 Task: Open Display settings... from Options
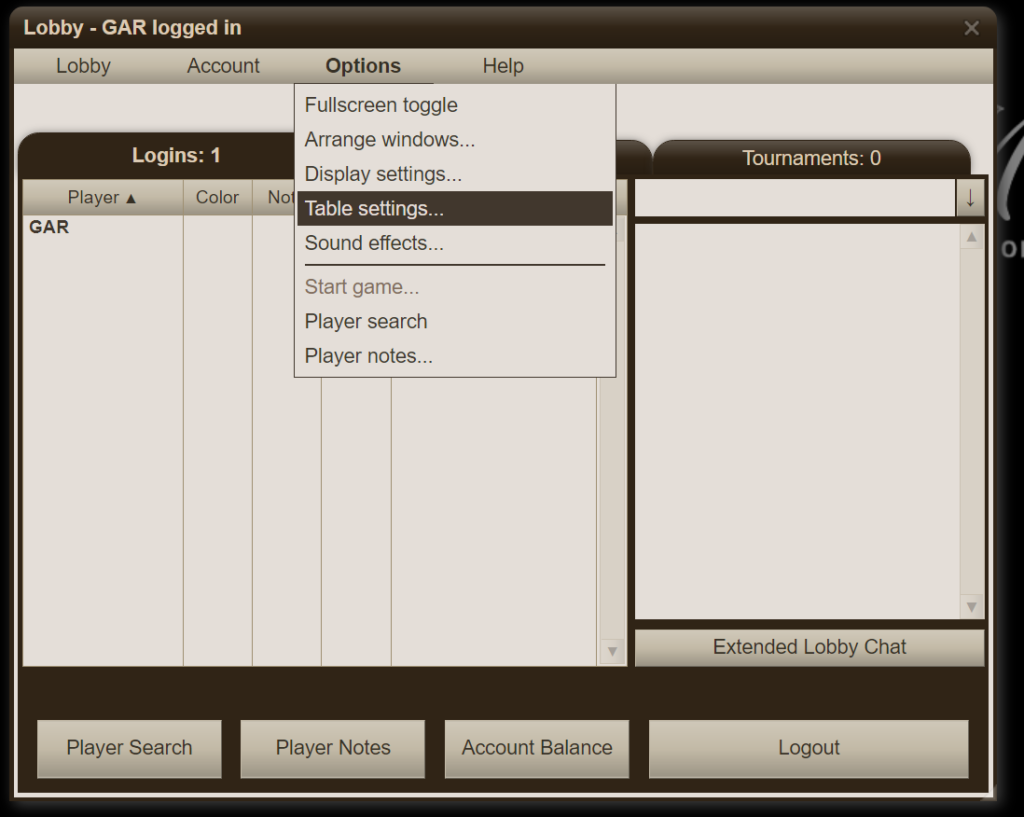pyautogui.click(x=383, y=174)
